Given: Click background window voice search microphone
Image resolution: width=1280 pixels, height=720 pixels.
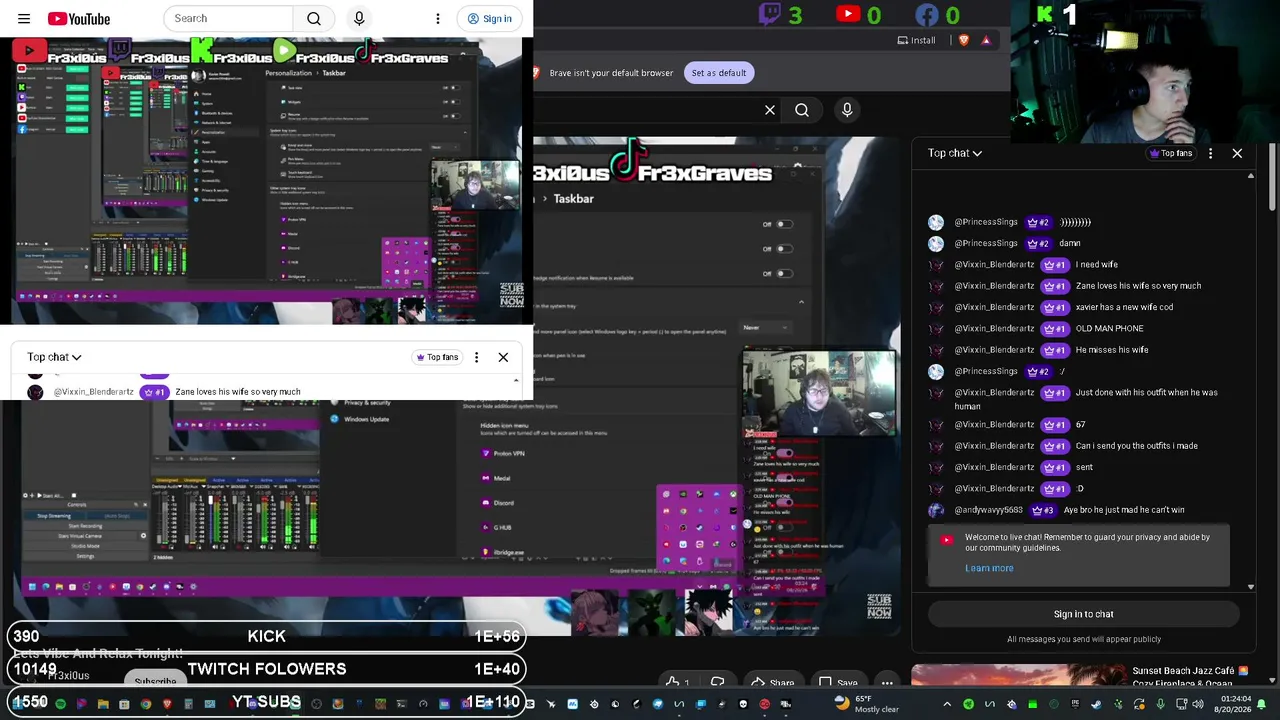Looking at the screenshot, I should tap(847, 110).
